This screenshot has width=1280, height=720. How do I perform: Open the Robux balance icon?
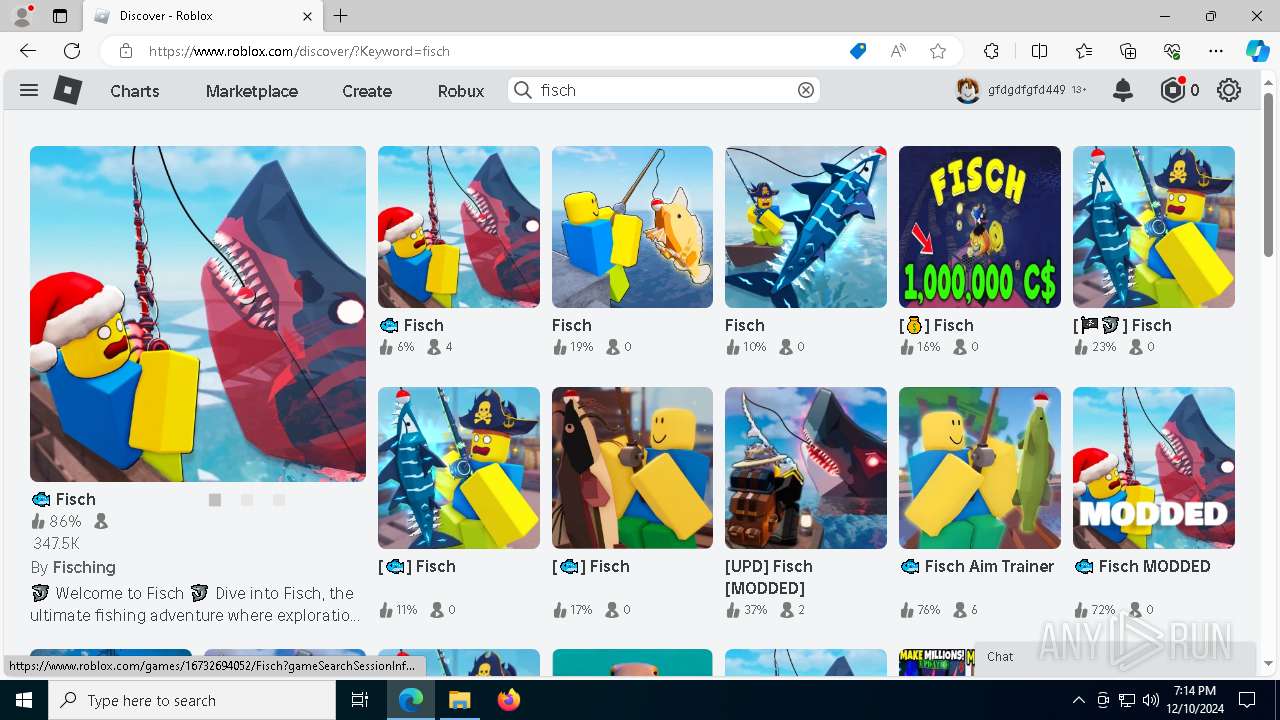coord(1173,90)
